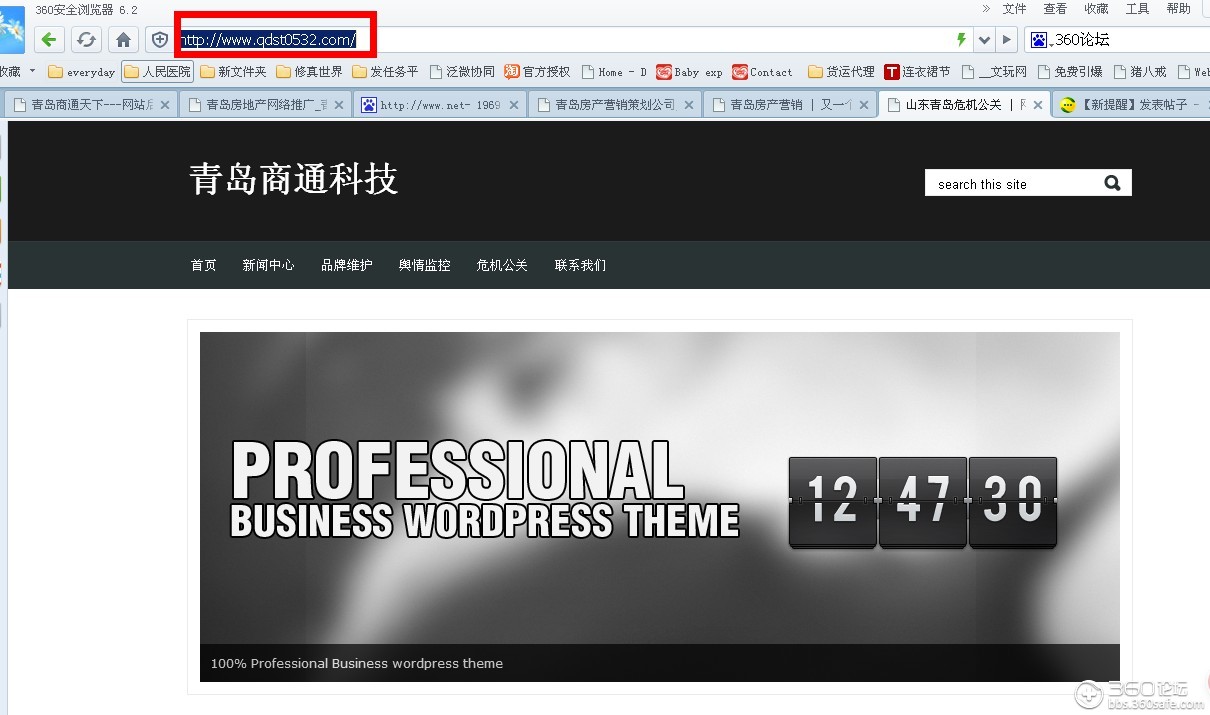Open 品牌维护 in the site navigation
This screenshot has width=1210, height=715.
pos(346,265)
